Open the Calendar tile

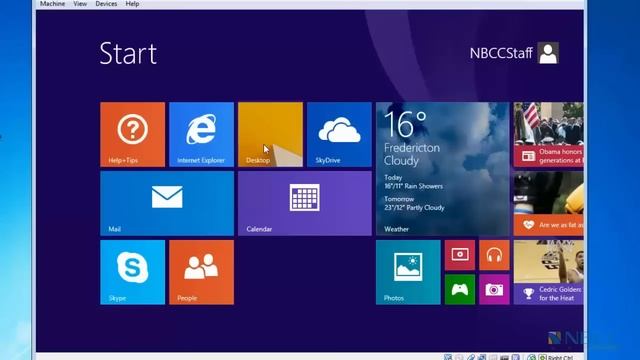coord(305,203)
